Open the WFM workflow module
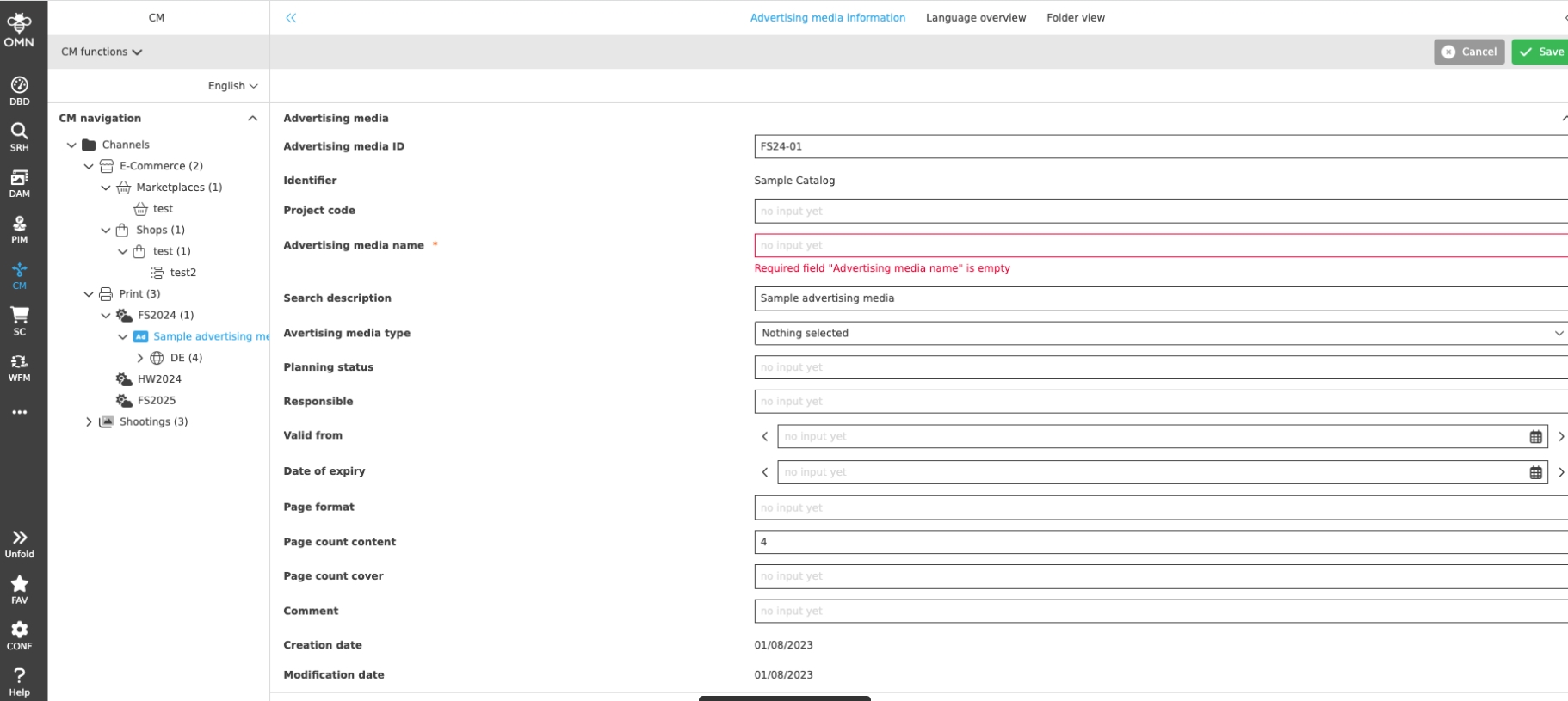The height and width of the screenshot is (701, 1568). (x=19, y=366)
